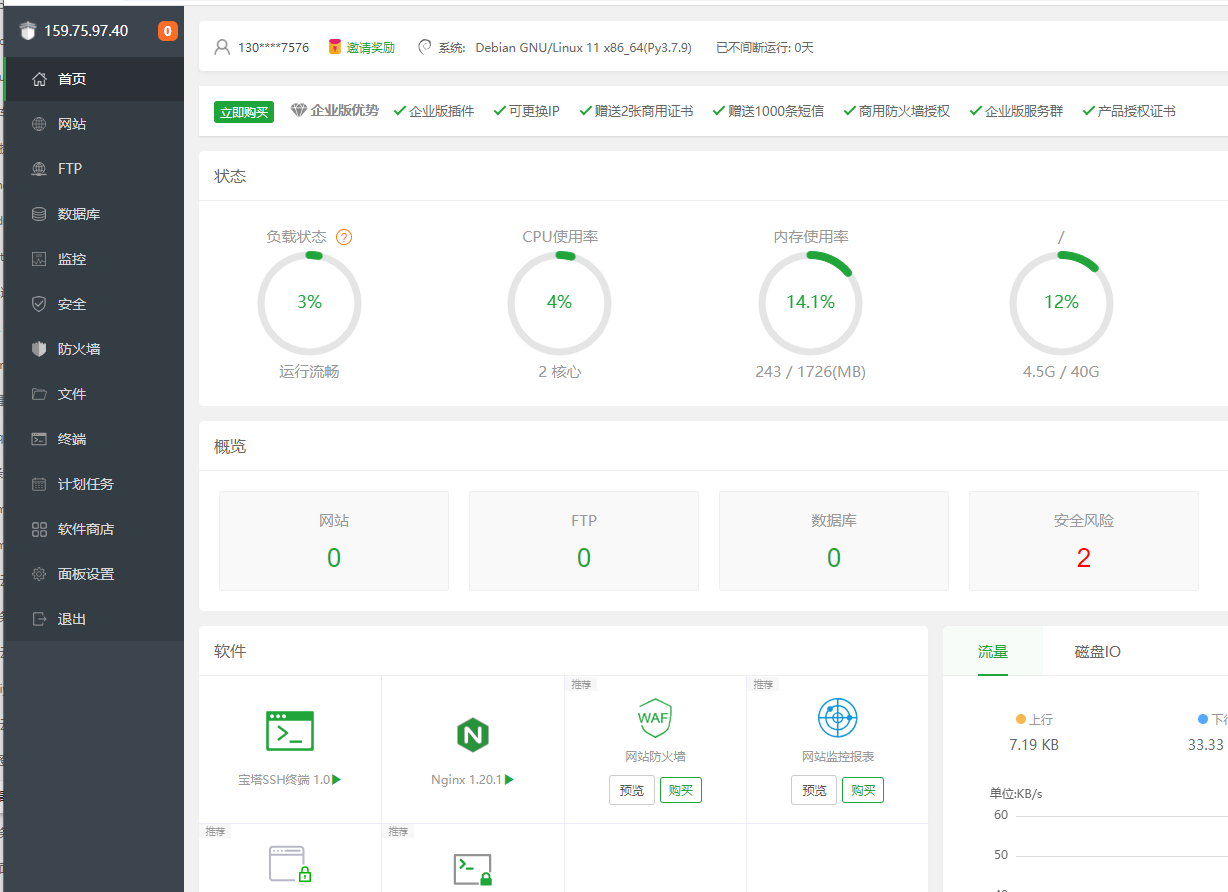Viewport: 1228px width, 892px height.
Task: Open the 网站 overview card showing 0
Action: [334, 541]
